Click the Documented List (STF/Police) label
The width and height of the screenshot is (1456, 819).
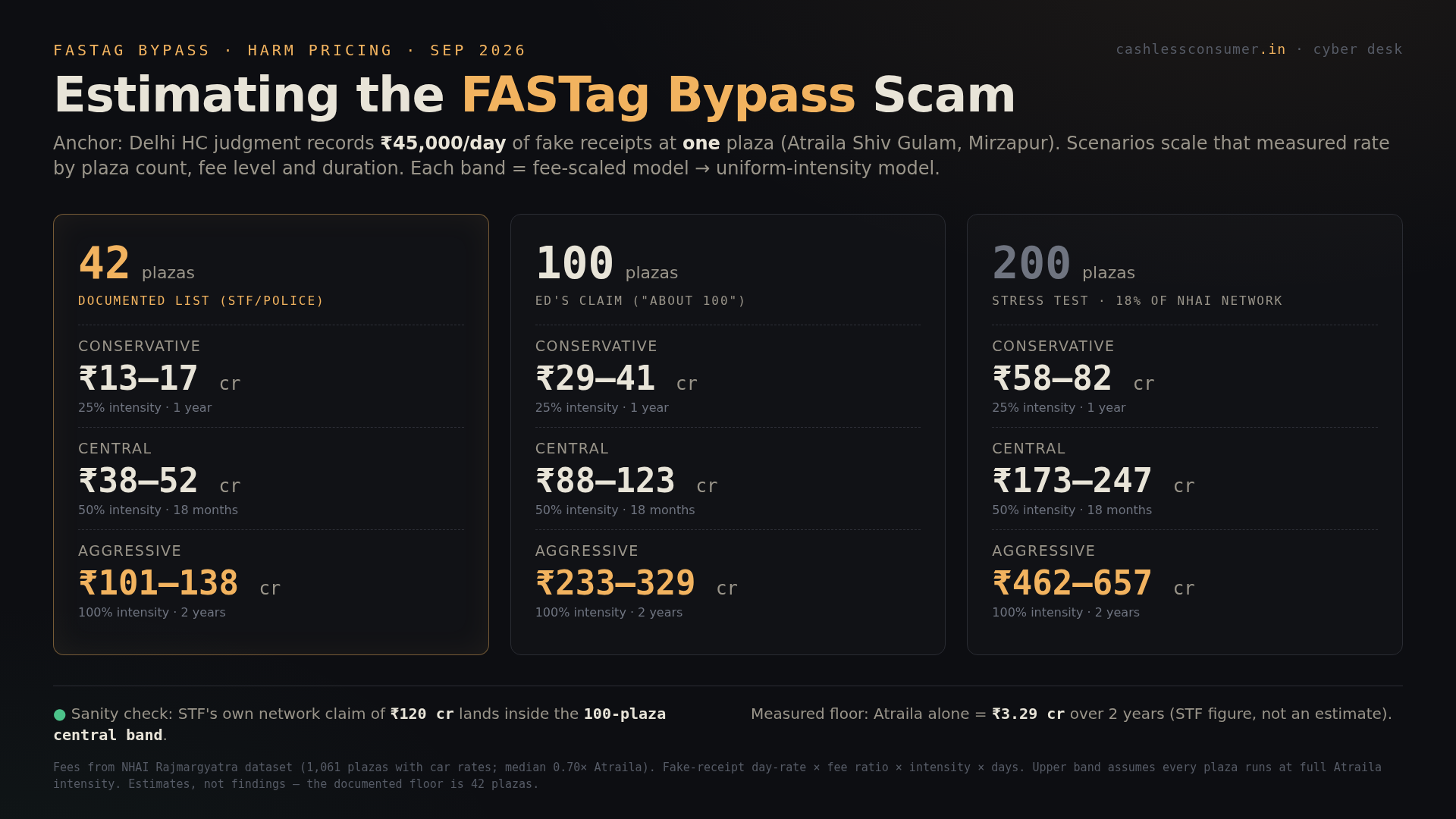tap(201, 301)
